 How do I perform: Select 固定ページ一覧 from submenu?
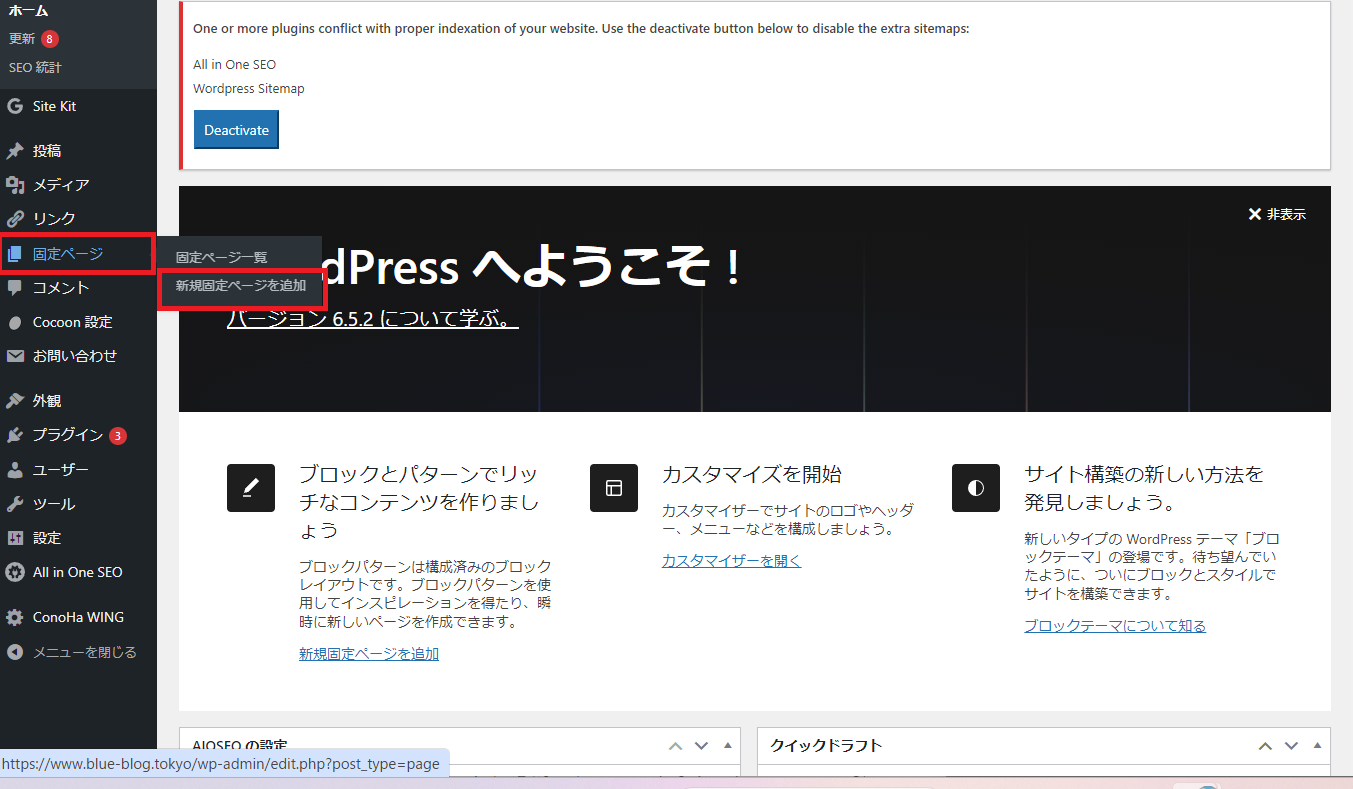222,257
